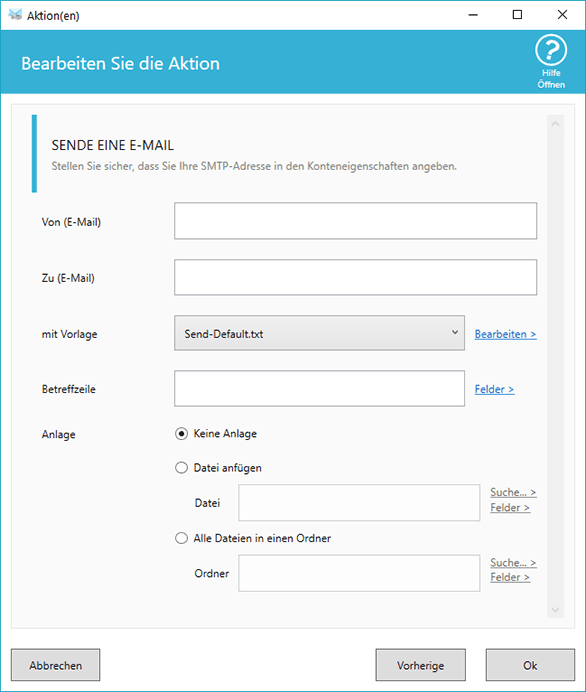Screen dimensions: 586x692
Task: Open the mit Vorlage dropdown
Action: tap(319, 333)
